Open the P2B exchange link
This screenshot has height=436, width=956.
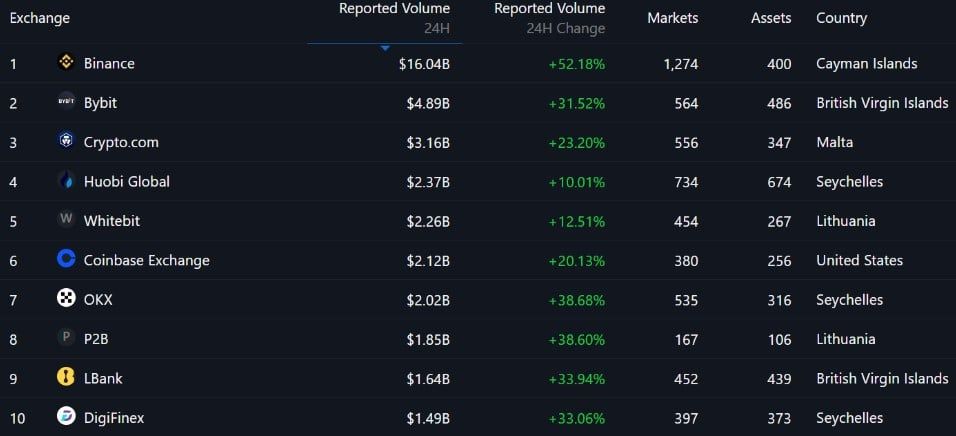pyautogui.click(x=96, y=339)
